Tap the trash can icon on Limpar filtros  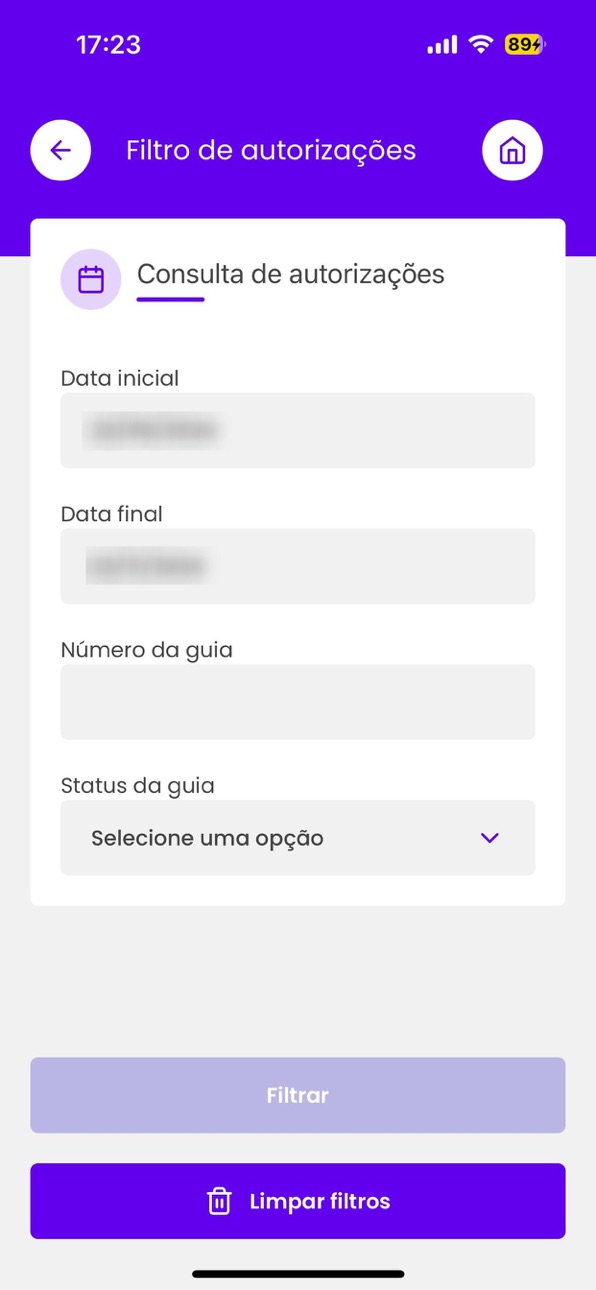219,1201
